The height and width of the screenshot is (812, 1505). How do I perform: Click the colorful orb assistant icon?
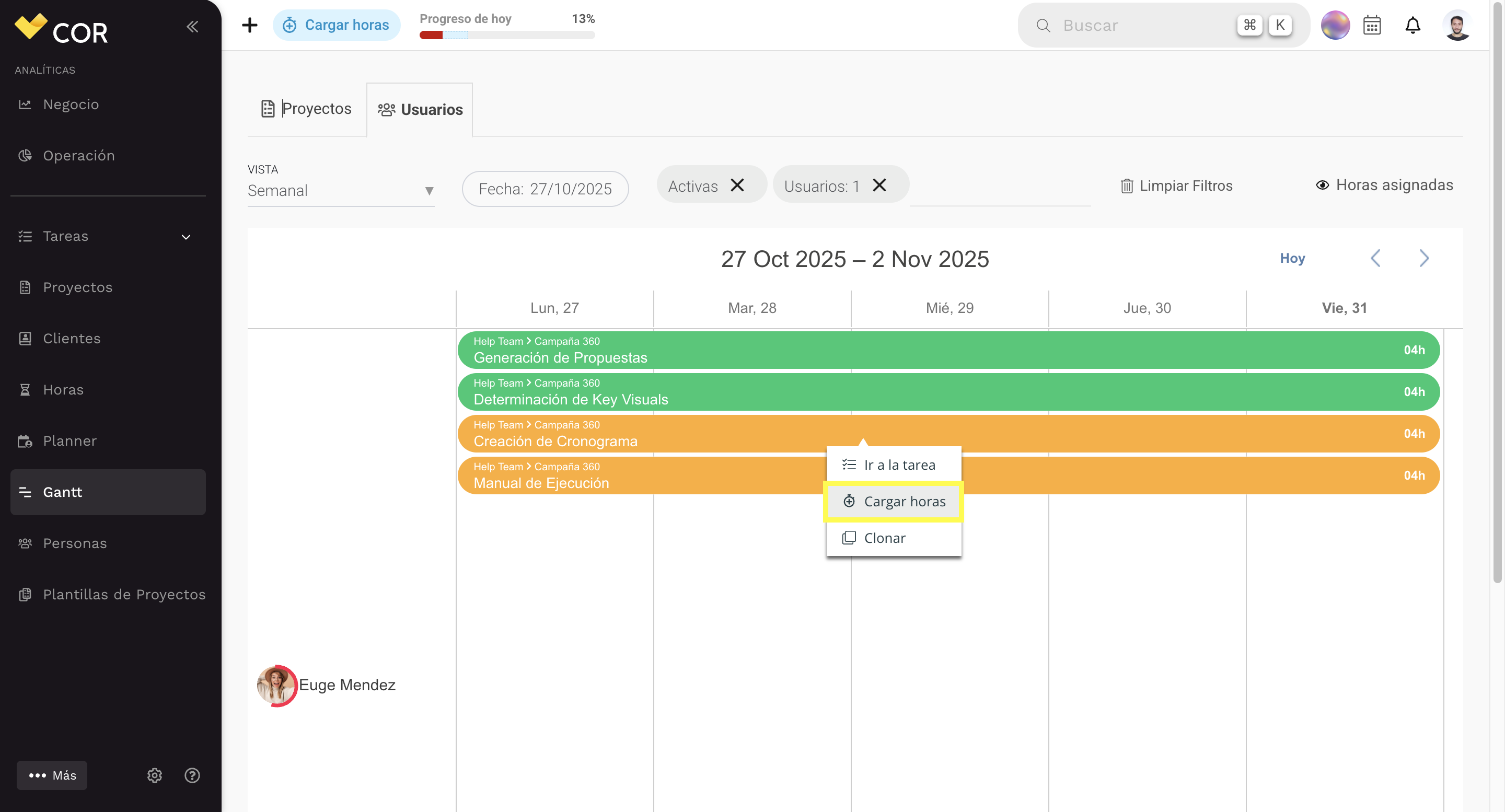tap(1335, 26)
